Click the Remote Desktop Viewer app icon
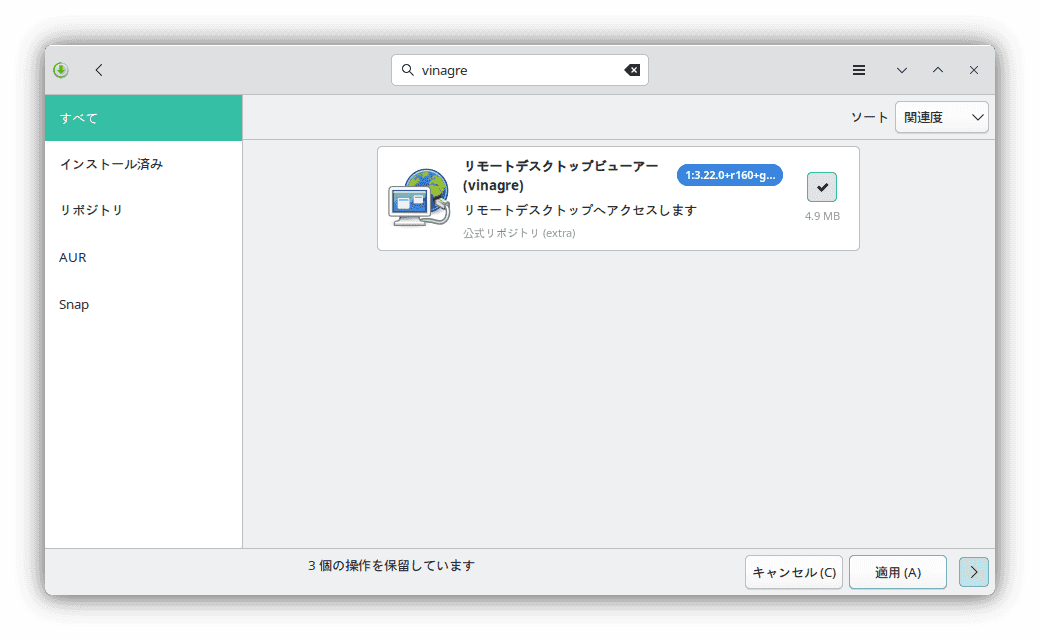The height and width of the screenshot is (640, 1040). coord(419,198)
